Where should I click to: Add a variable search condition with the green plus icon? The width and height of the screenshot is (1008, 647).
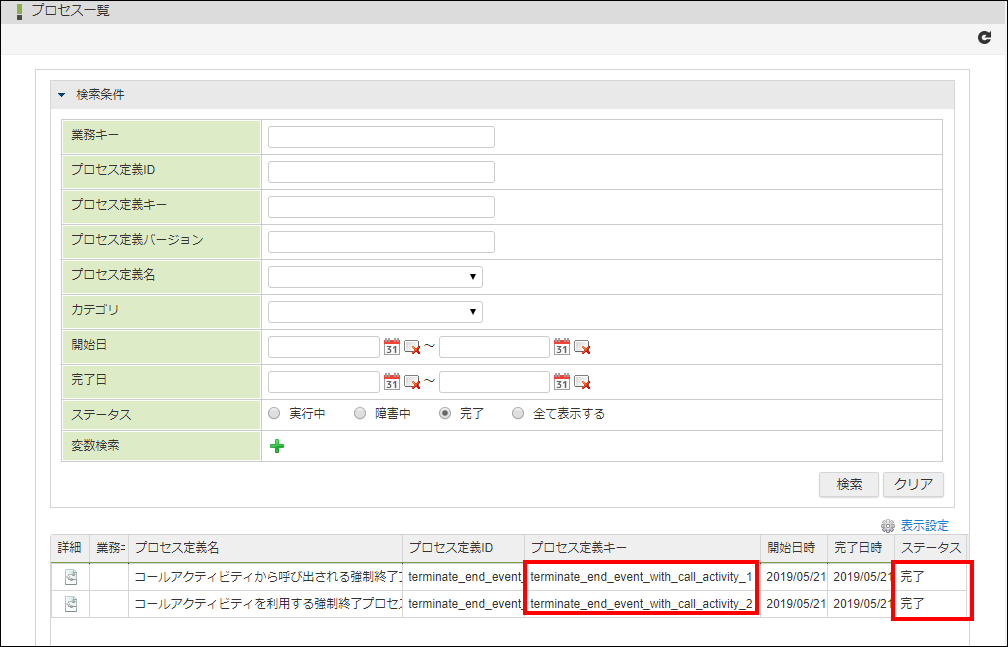pos(277,446)
